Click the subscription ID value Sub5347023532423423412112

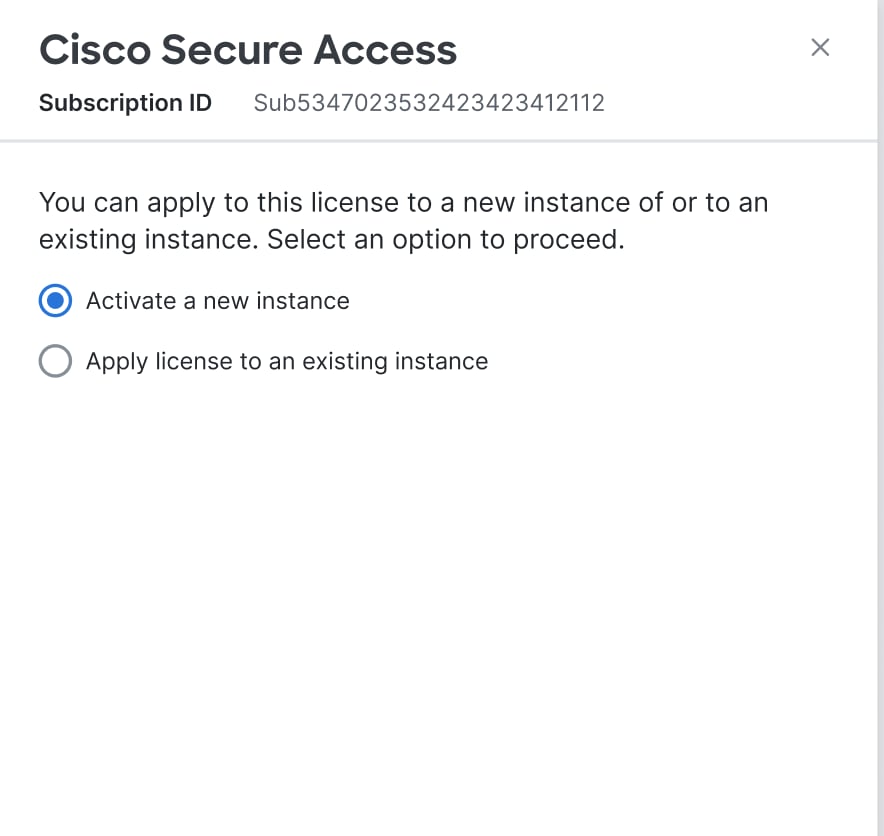click(x=429, y=103)
